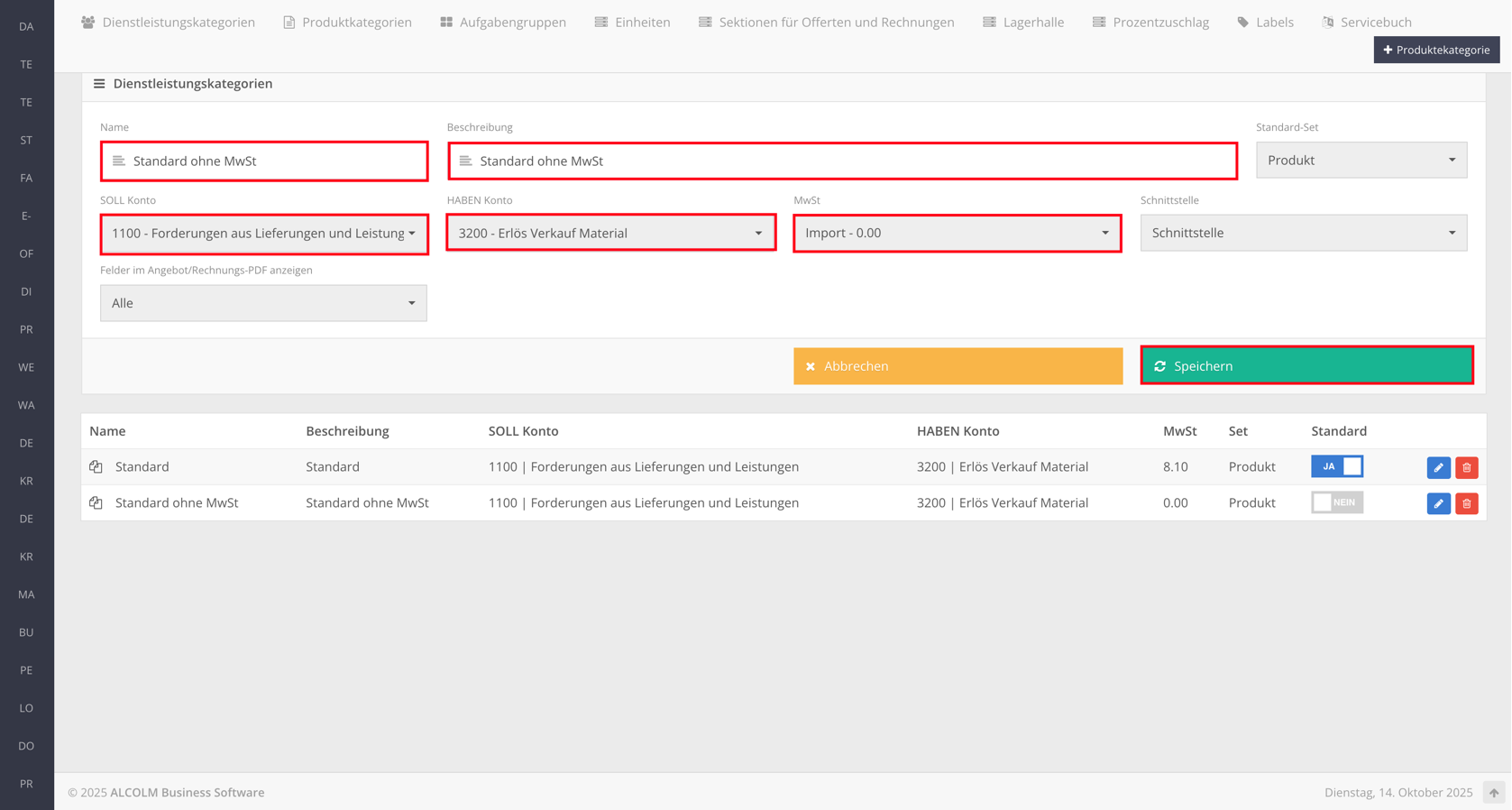
Task: Open the HABEN Konto dropdown
Action: tap(610, 234)
